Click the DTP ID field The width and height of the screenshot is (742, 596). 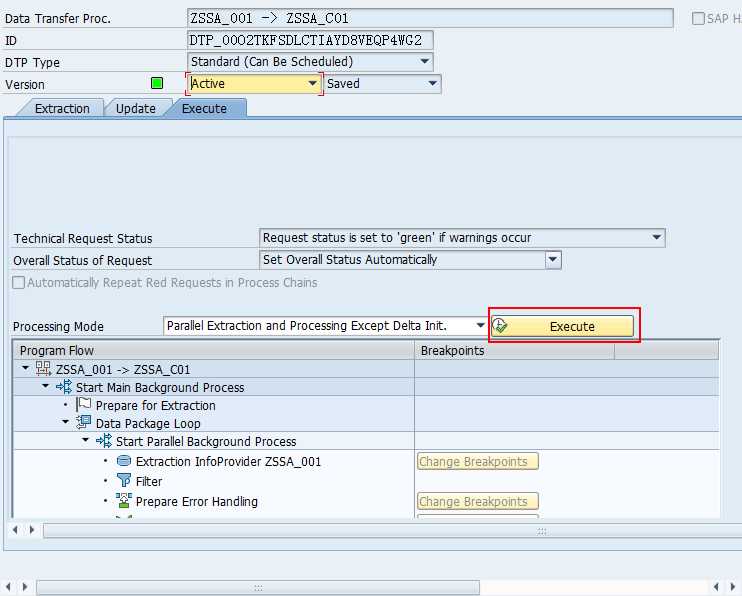(x=310, y=40)
